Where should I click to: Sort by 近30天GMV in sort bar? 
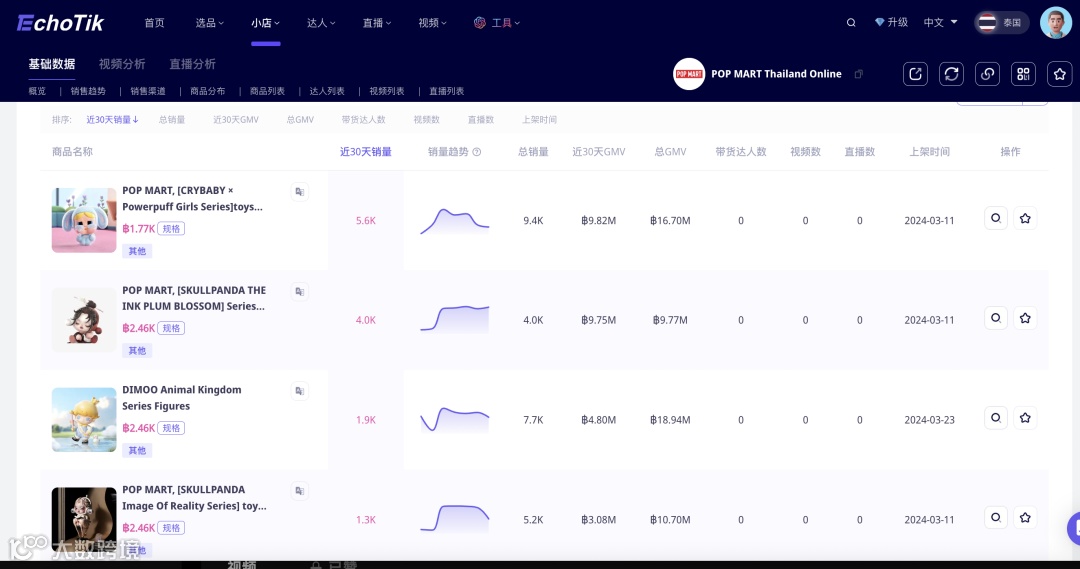236,120
